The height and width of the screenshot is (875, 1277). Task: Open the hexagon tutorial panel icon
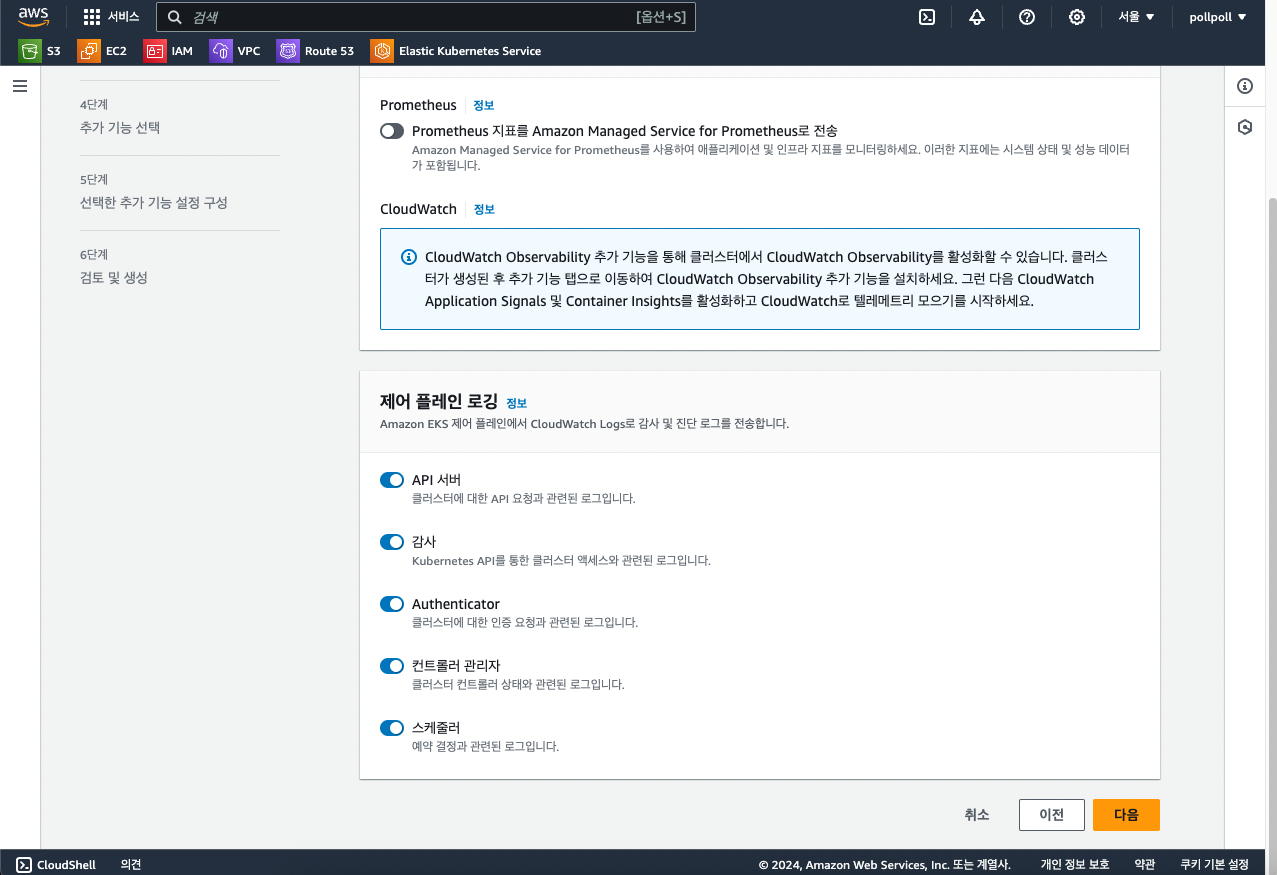pyautogui.click(x=1245, y=127)
